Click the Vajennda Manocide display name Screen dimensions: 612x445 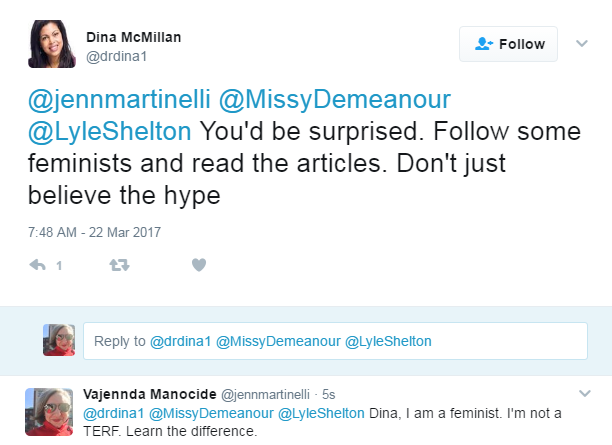click(x=149, y=394)
